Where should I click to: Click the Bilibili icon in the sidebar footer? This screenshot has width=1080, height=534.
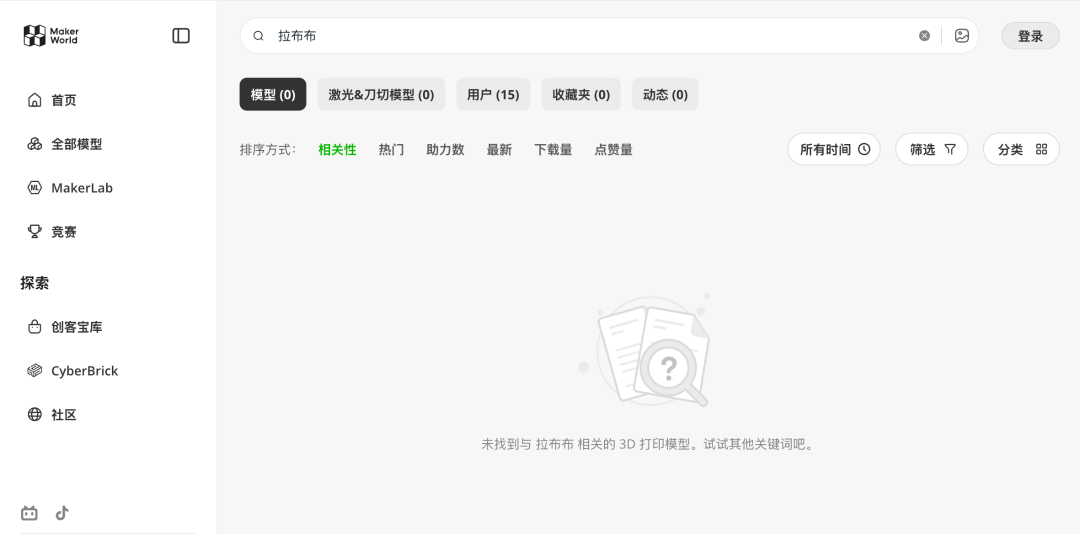[30, 513]
